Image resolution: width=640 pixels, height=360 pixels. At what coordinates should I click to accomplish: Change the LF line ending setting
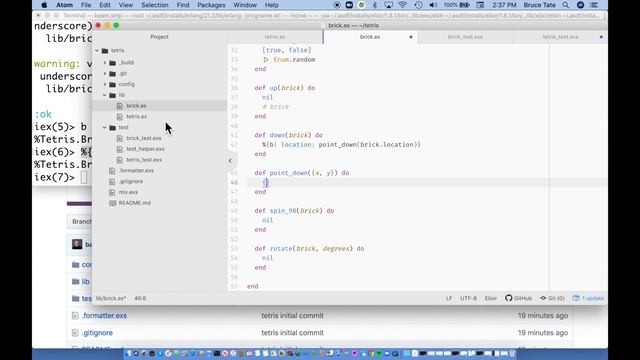pyautogui.click(x=449, y=298)
